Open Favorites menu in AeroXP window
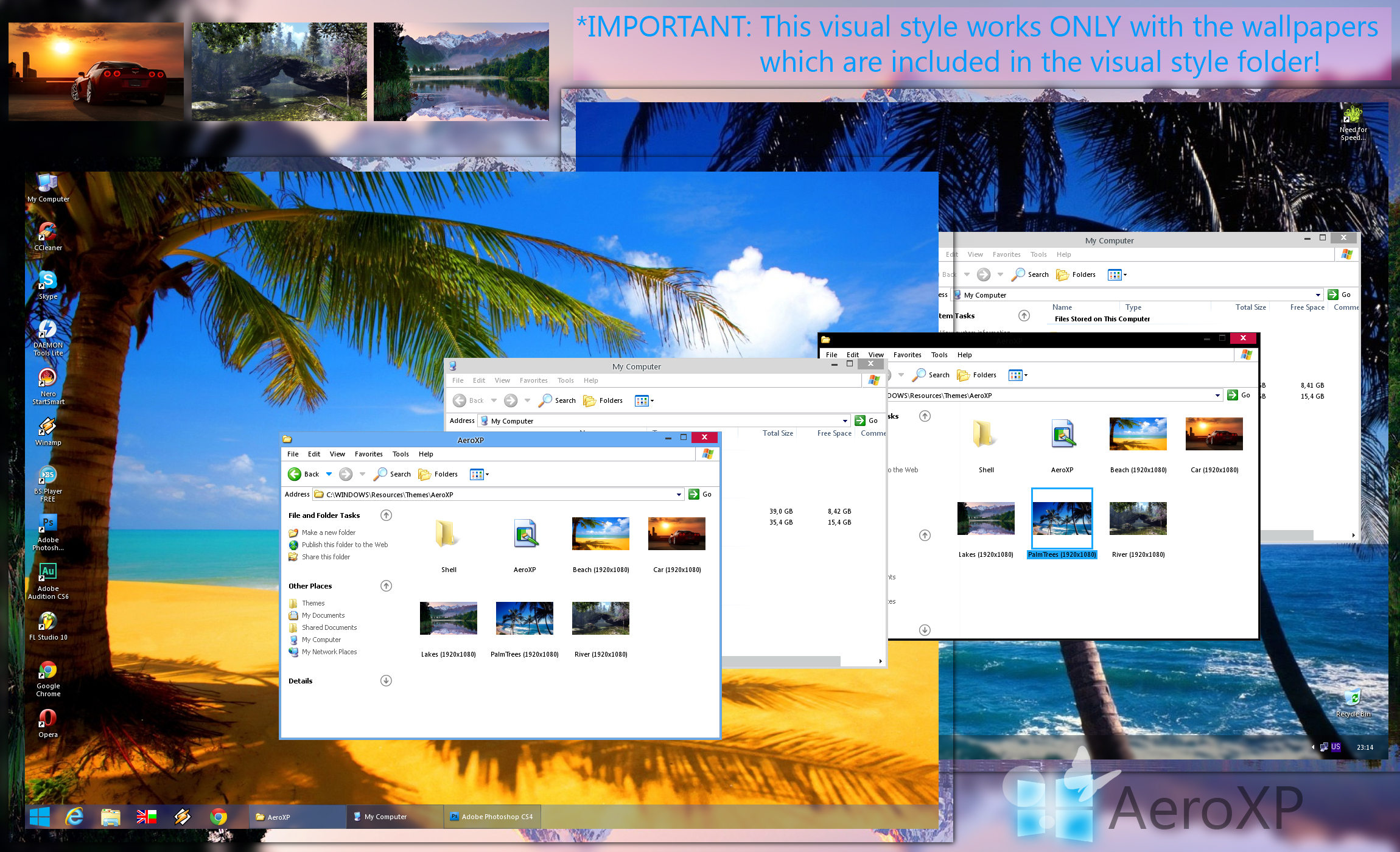This screenshot has height=852, width=1400. point(368,454)
